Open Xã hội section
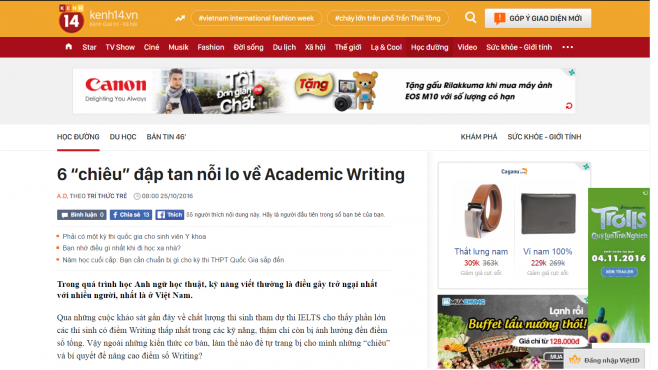The image size is (658, 370). [315, 47]
